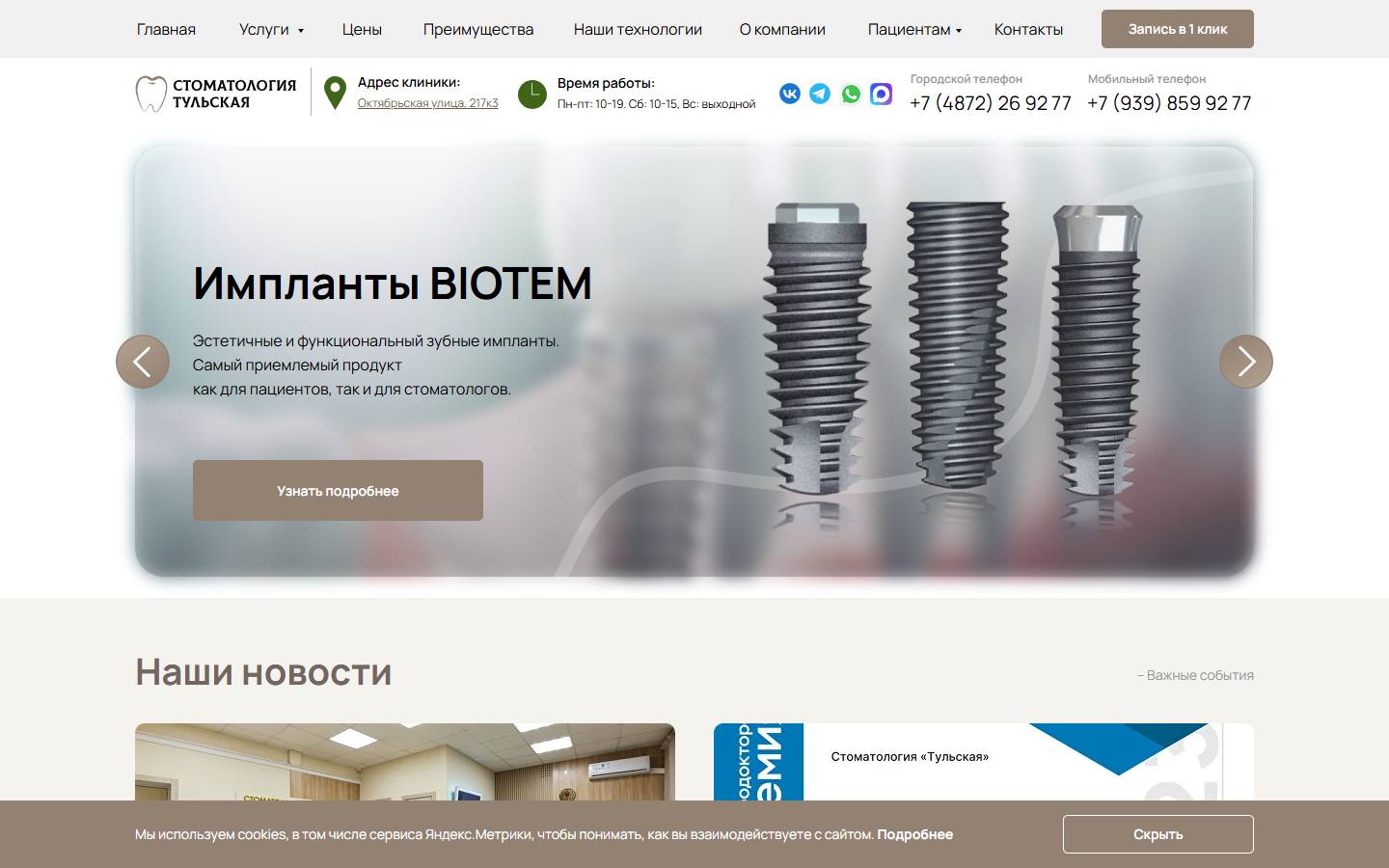Viewport: 1389px width, 868px height.
Task: Open the Стоматология «Тульская» news card
Action: pos(984,762)
